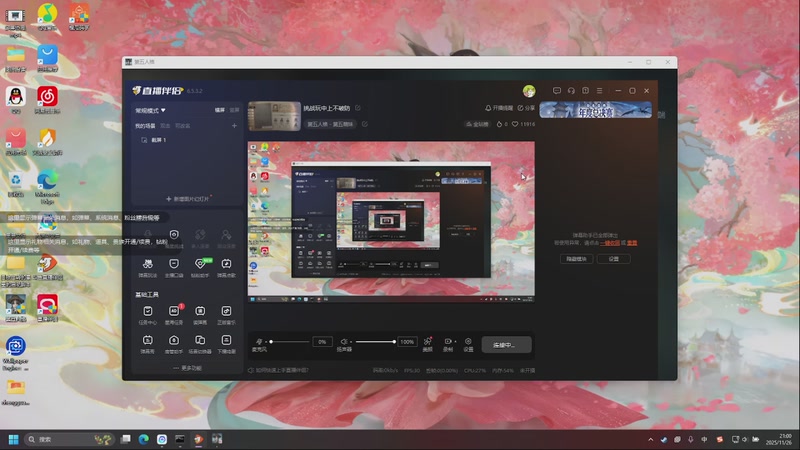Adjust the speaker volume slider
800x450 pixels.
(375, 342)
